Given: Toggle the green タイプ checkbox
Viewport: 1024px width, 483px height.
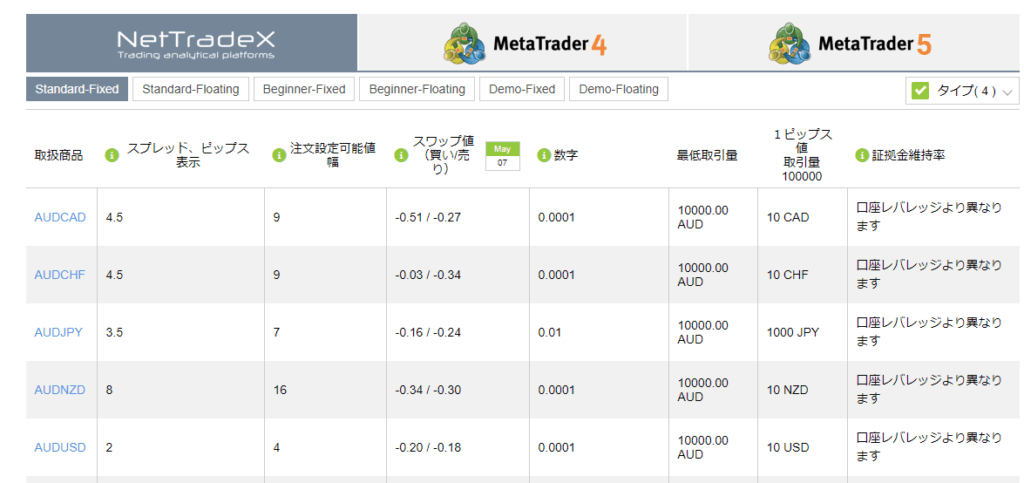Looking at the screenshot, I should (920, 91).
